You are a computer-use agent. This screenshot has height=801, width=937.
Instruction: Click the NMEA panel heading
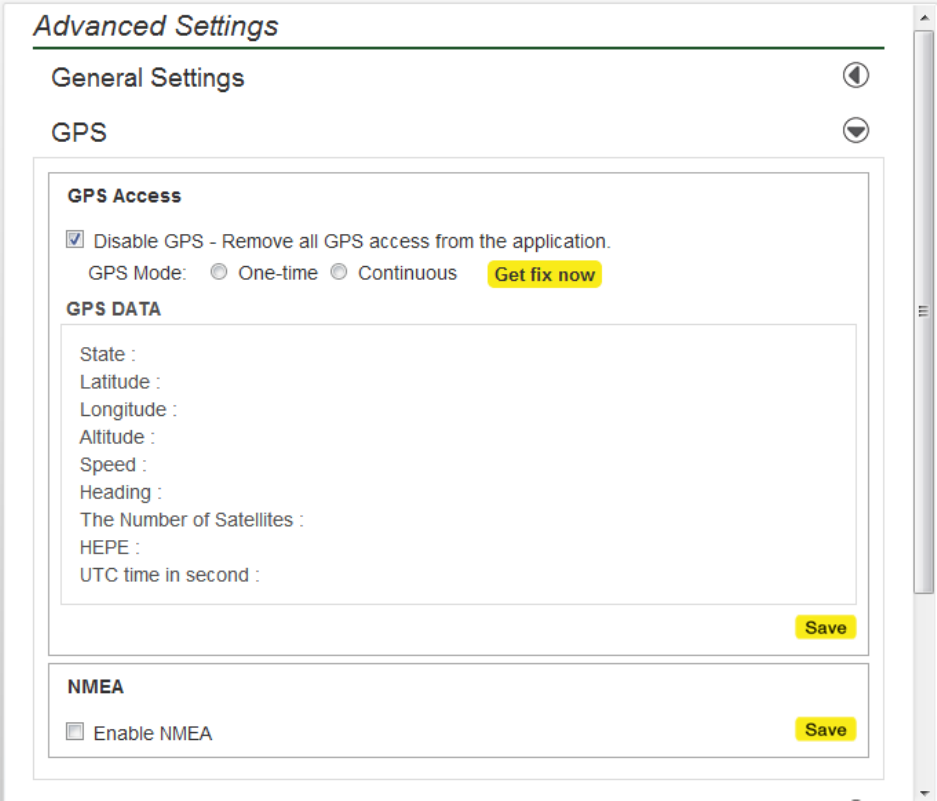click(96, 687)
